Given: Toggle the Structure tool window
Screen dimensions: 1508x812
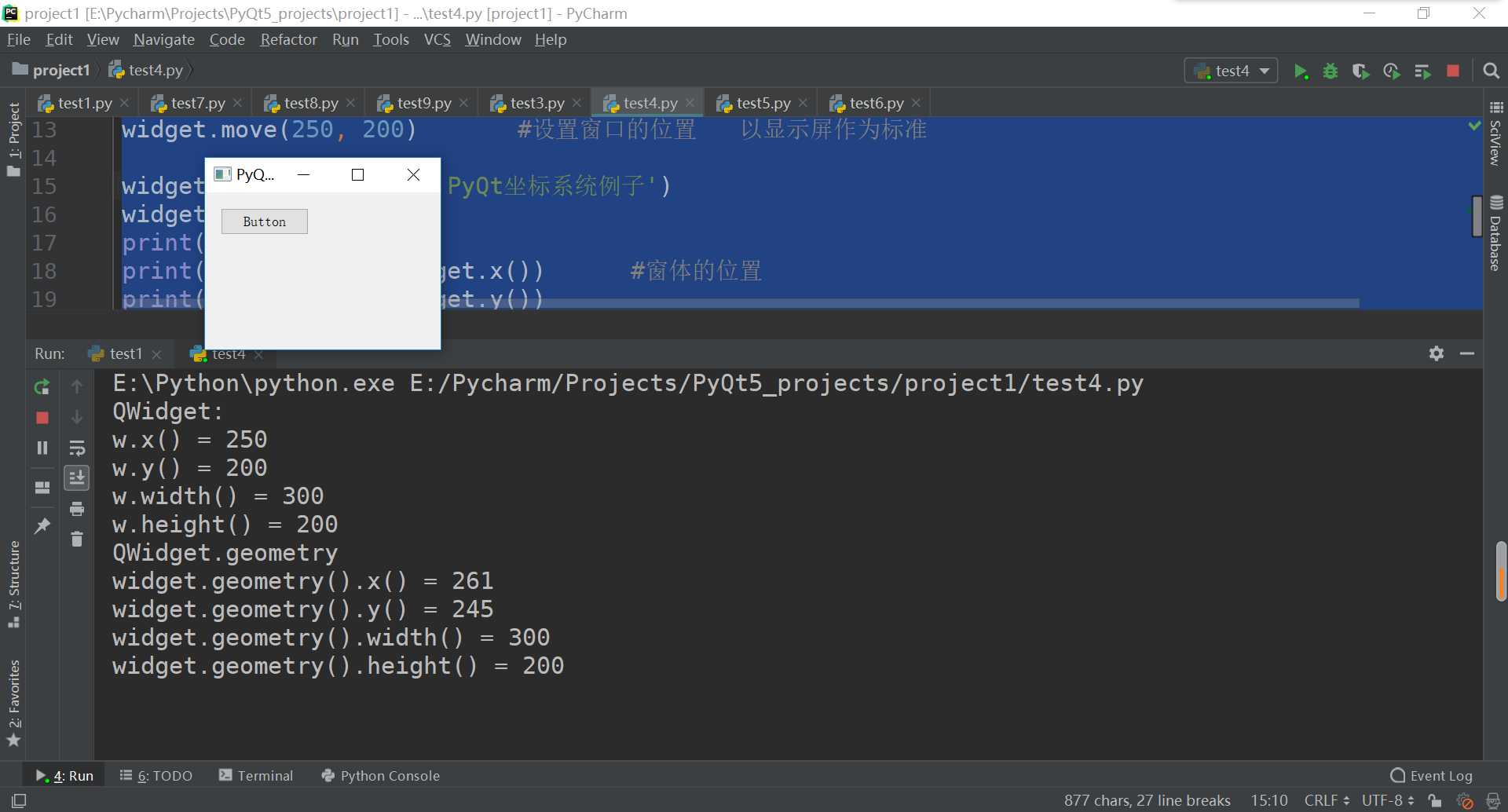Looking at the screenshot, I should (x=13, y=583).
